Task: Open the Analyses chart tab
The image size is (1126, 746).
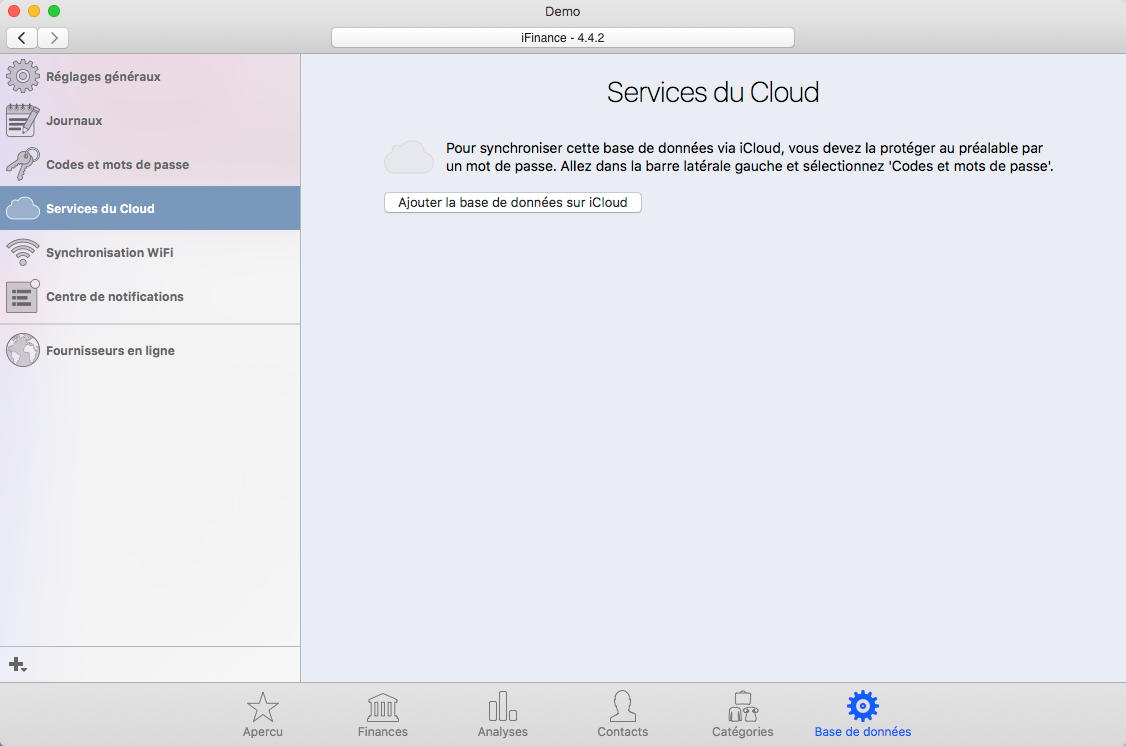Action: click(503, 715)
